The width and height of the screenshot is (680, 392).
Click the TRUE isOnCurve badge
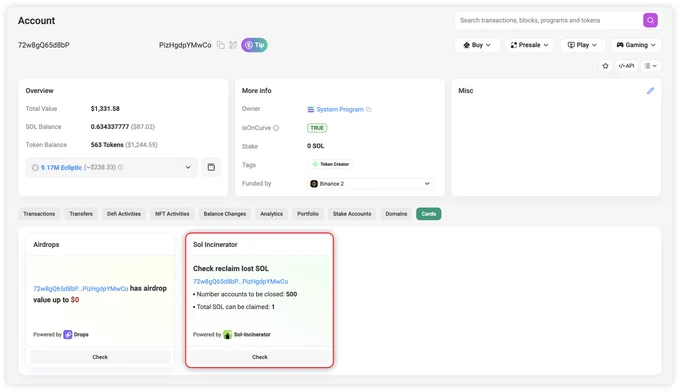[317, 128]
